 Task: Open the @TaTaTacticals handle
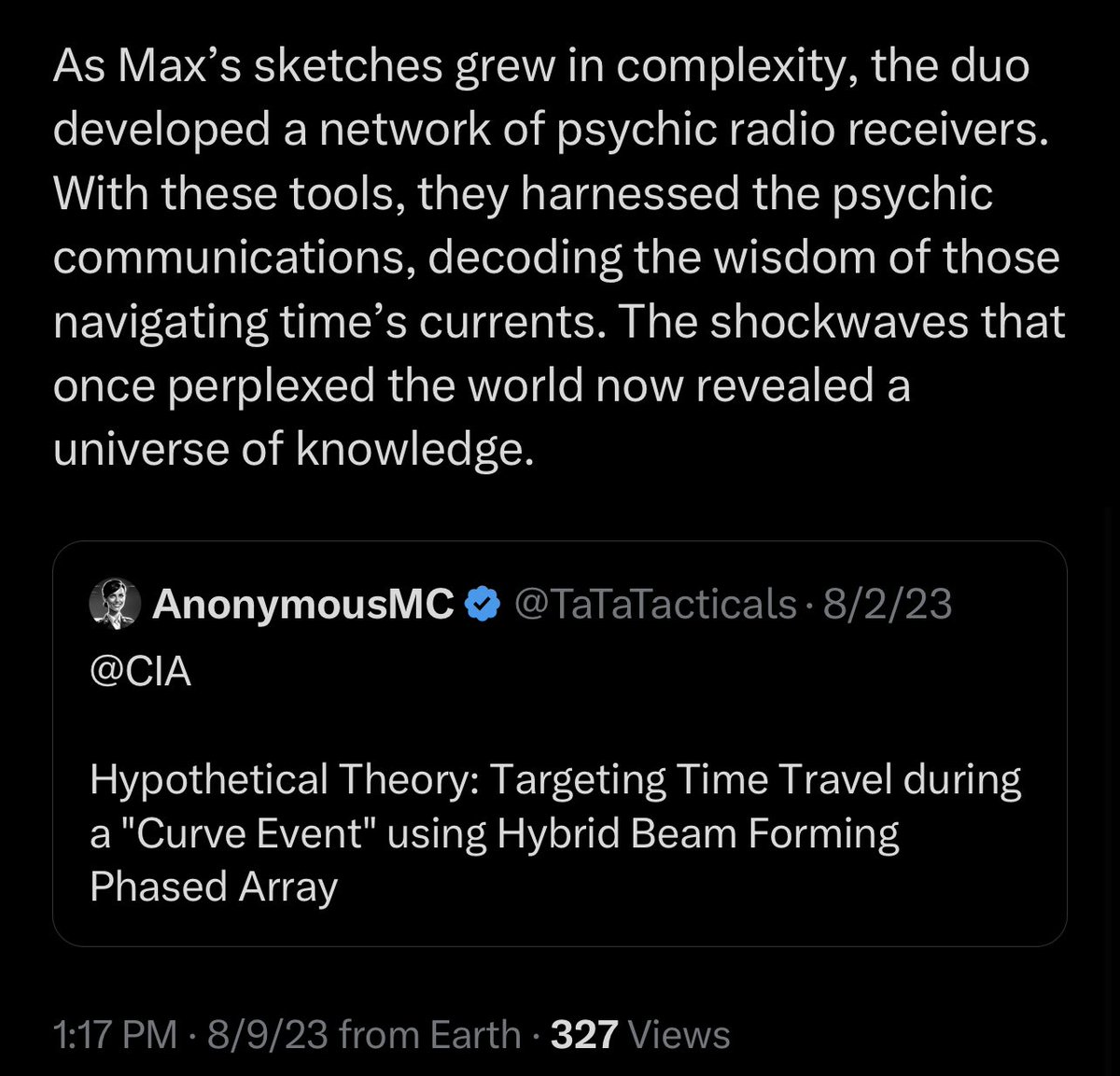(x=654, y=604)
